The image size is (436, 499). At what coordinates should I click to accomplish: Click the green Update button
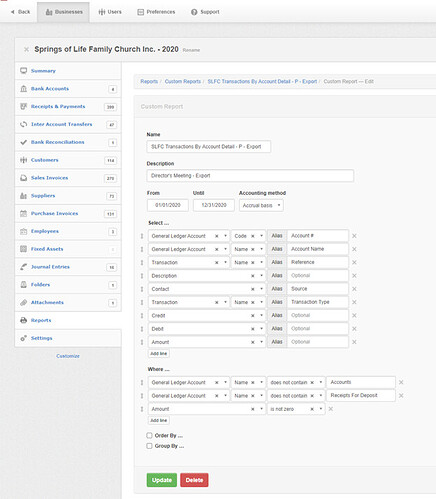click(x=162, y=480)
